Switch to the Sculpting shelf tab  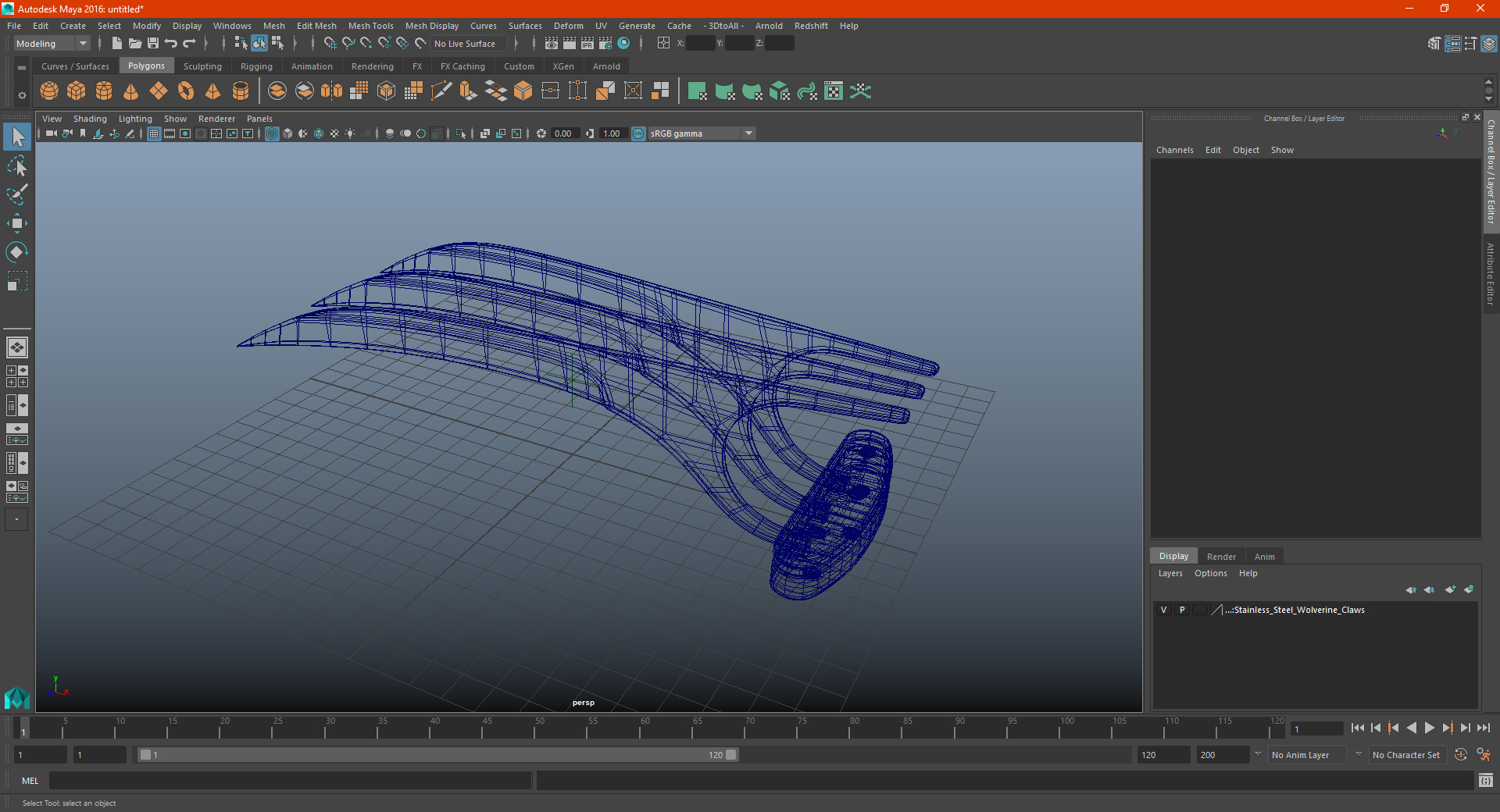(202, 66)
